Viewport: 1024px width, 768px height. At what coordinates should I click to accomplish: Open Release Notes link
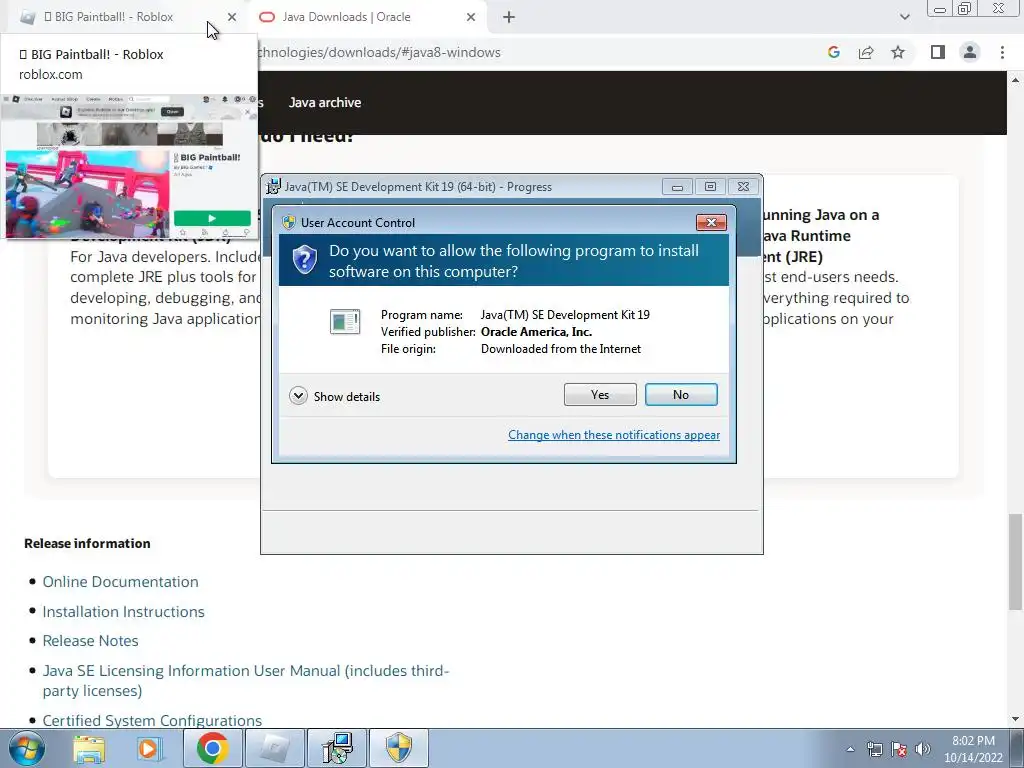point(90,641)
